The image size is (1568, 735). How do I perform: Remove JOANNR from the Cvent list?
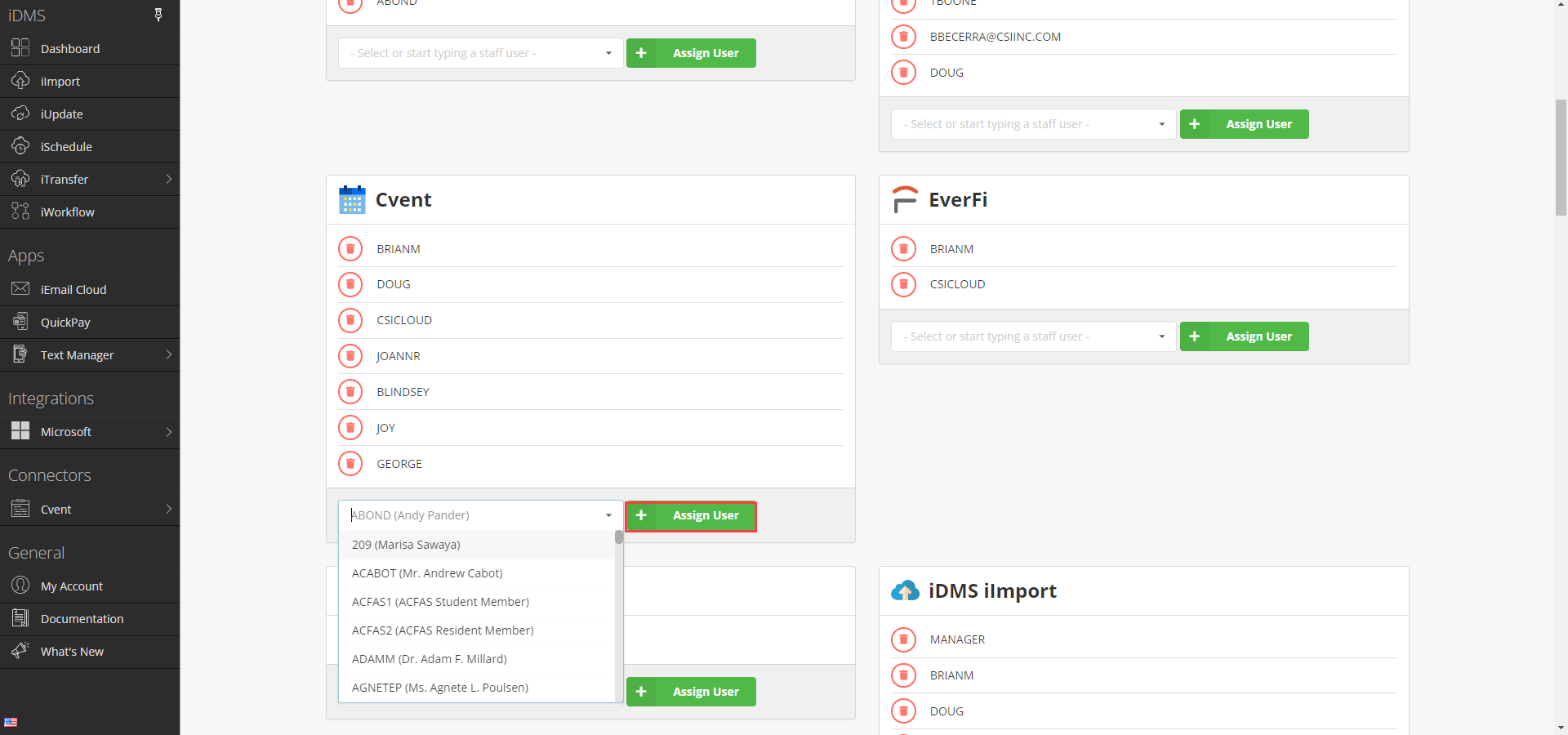tap(350, 356)
